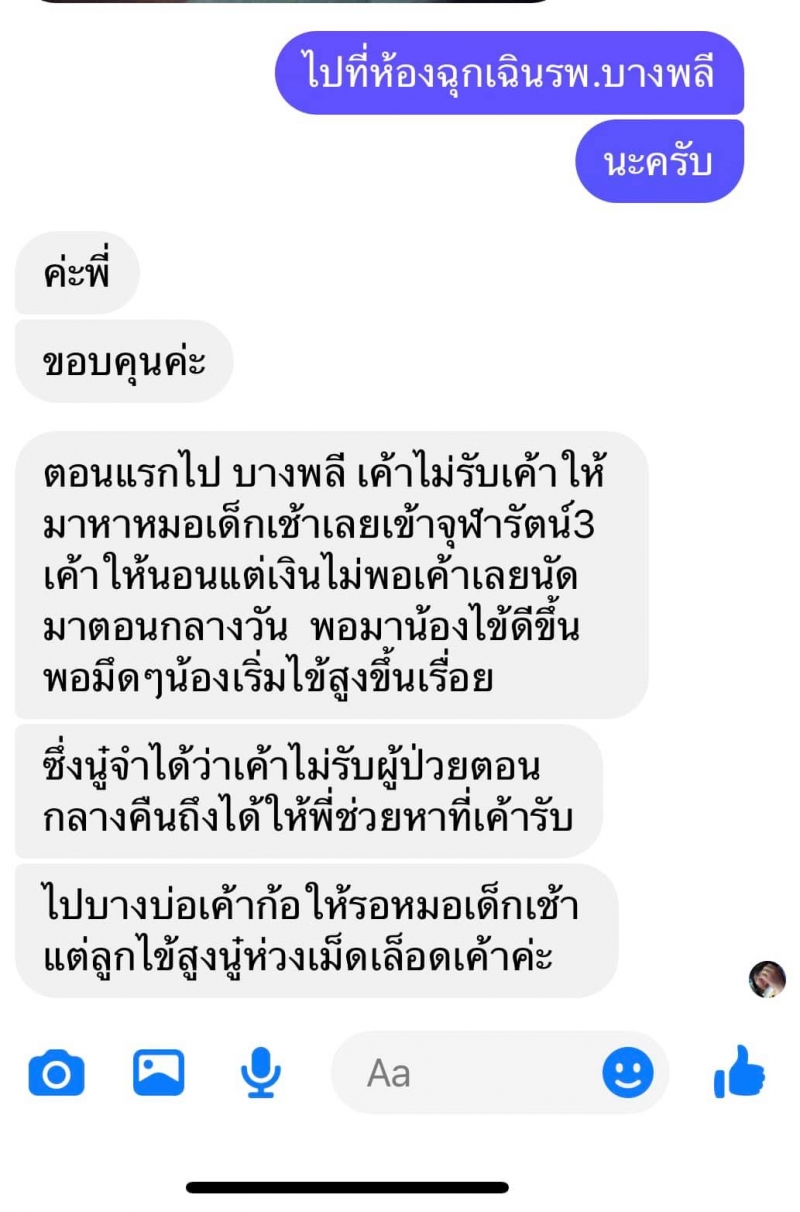
Task: Open the camera from message bar
Action: 56,1074
